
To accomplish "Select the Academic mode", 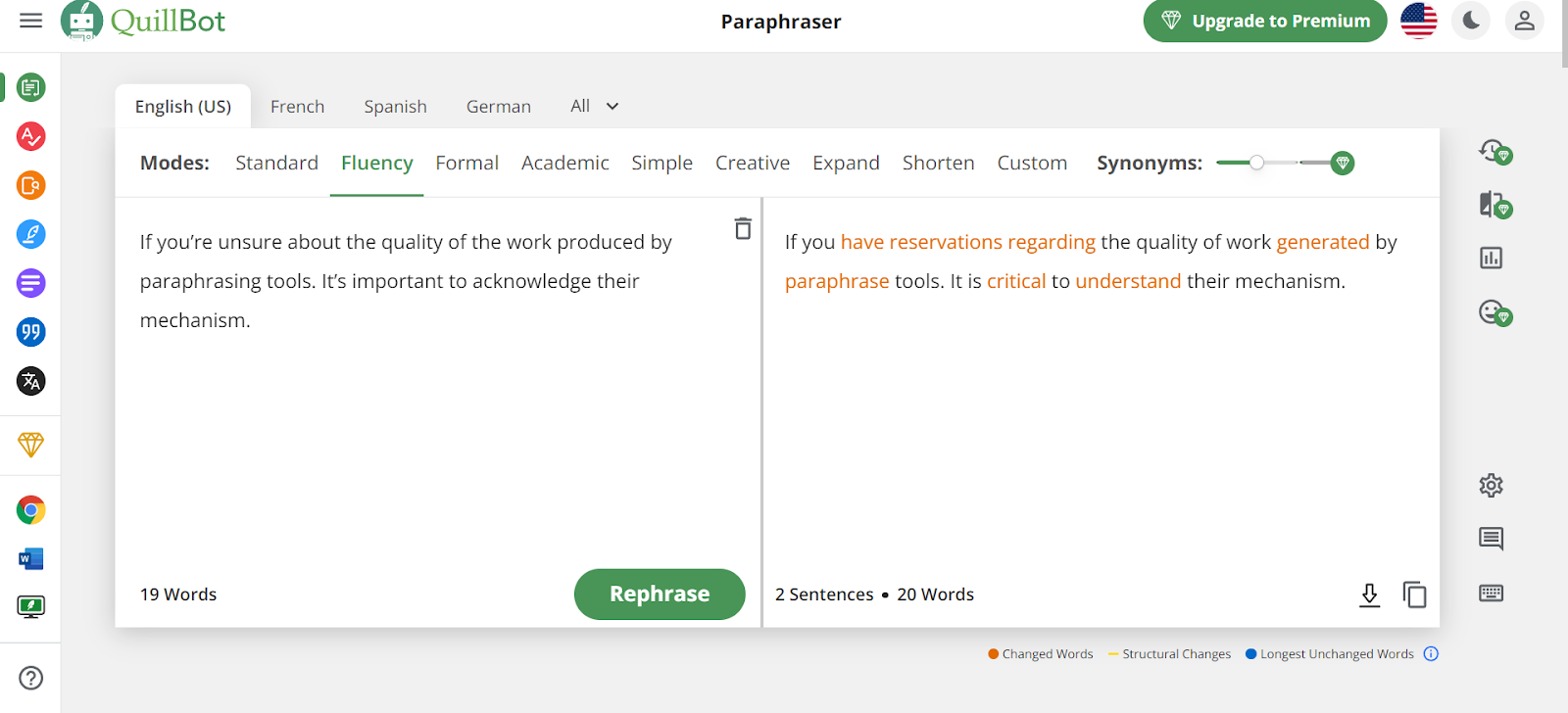I will [x=565, y=163].
